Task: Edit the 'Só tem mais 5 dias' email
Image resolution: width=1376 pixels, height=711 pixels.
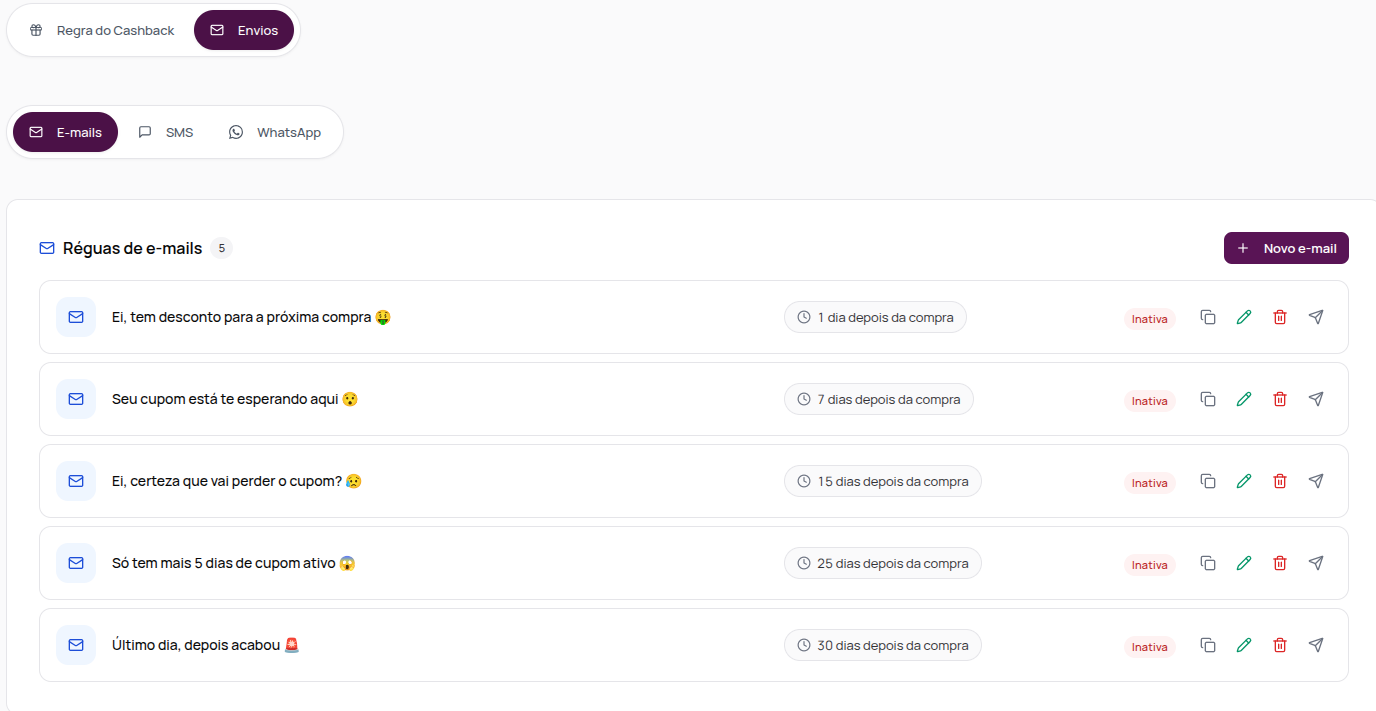Action: 1244,563
